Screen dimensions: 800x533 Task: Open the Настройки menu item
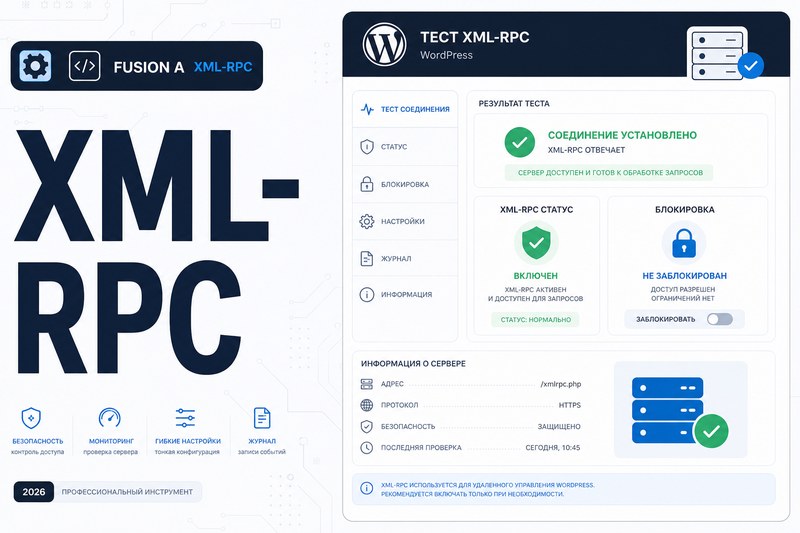[x=405, y=221]
